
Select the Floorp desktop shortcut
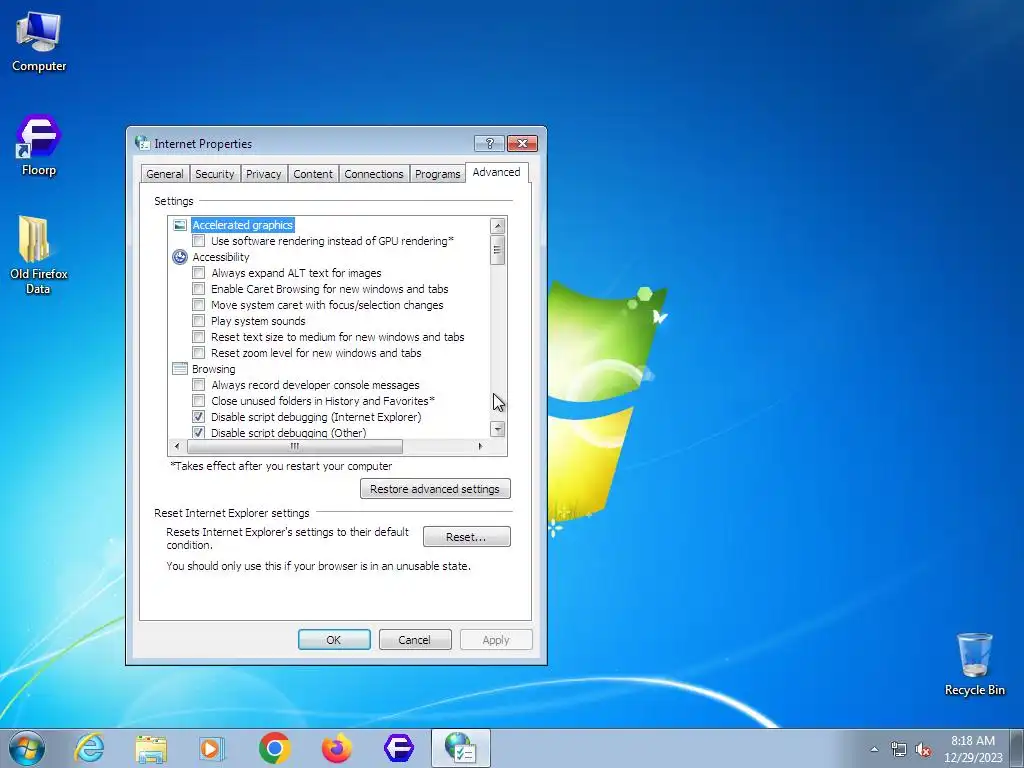[x=39, y=146]
